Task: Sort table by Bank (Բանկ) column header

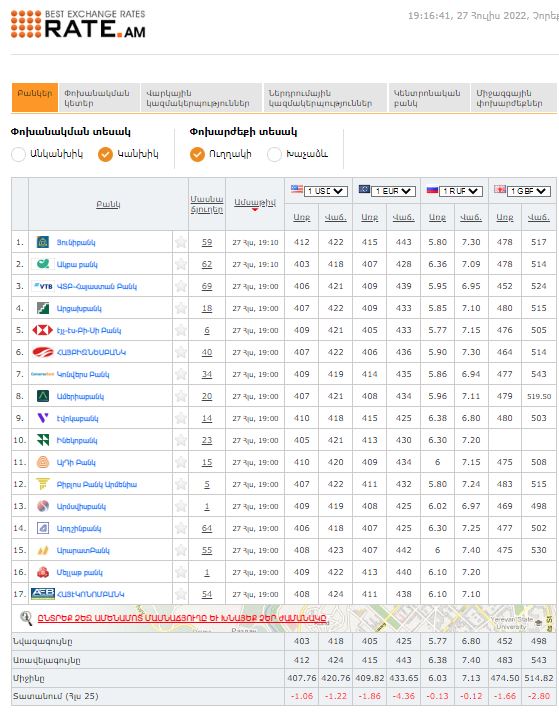Action: [x=108, y=204]
